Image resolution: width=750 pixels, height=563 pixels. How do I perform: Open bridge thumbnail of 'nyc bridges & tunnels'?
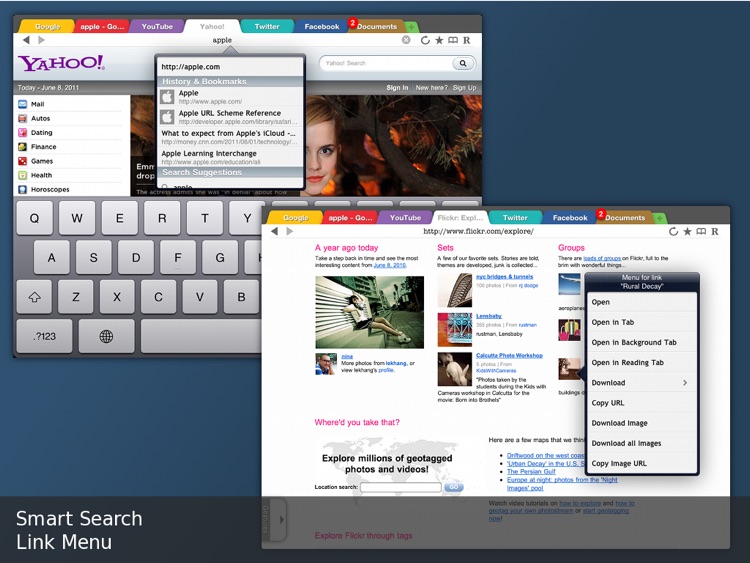coord(455,290)
